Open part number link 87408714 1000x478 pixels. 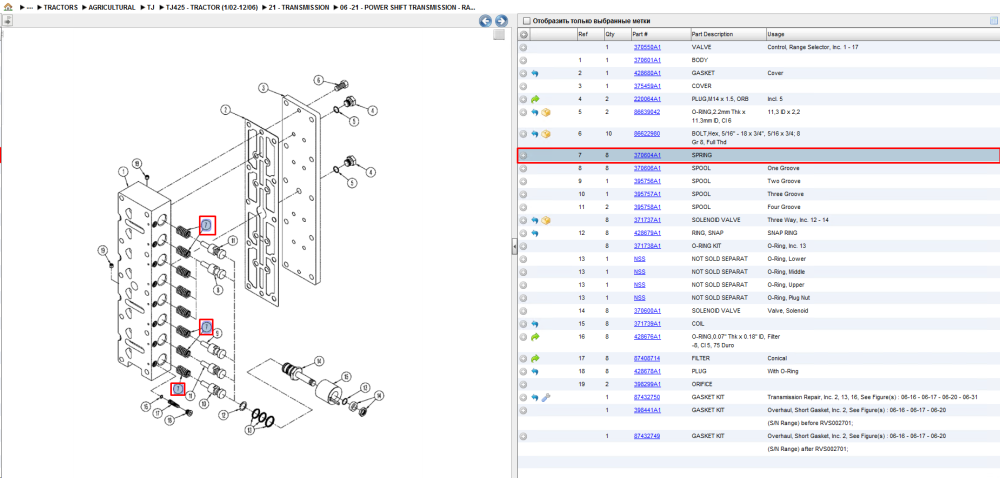(x=646, y=358)
